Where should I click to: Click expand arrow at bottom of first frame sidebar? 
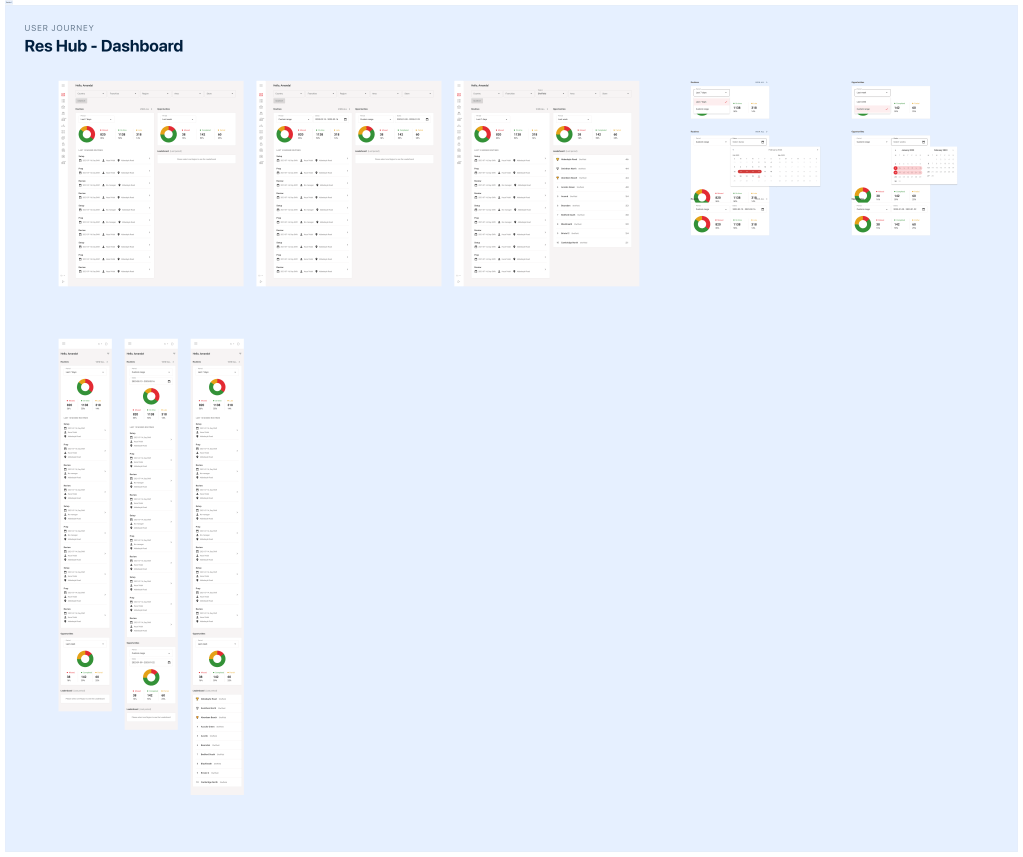[63, 281]
